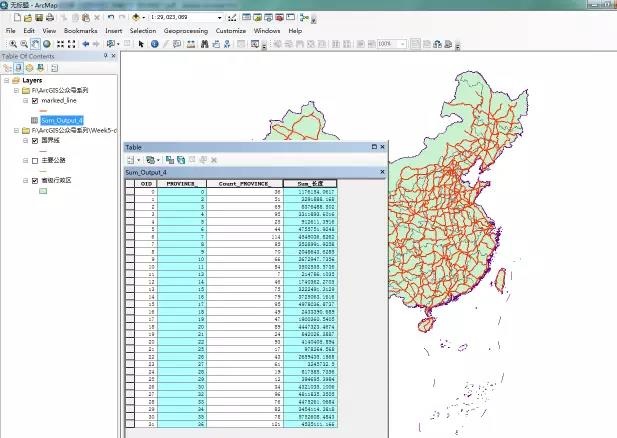Click the Count_PROVINCE_ column header

[x=244, y=183]
